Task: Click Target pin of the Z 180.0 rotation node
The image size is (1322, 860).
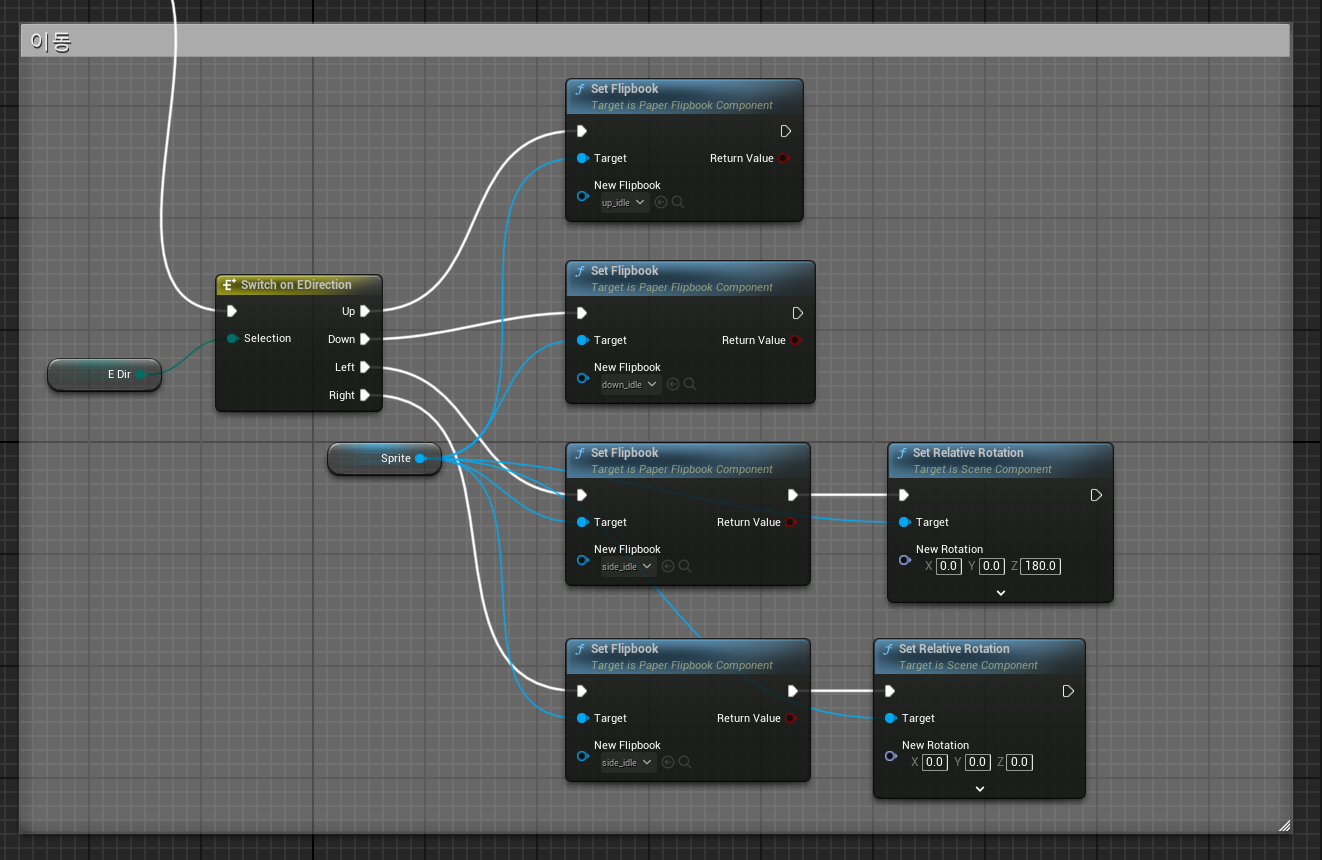Action: point(904,522)
